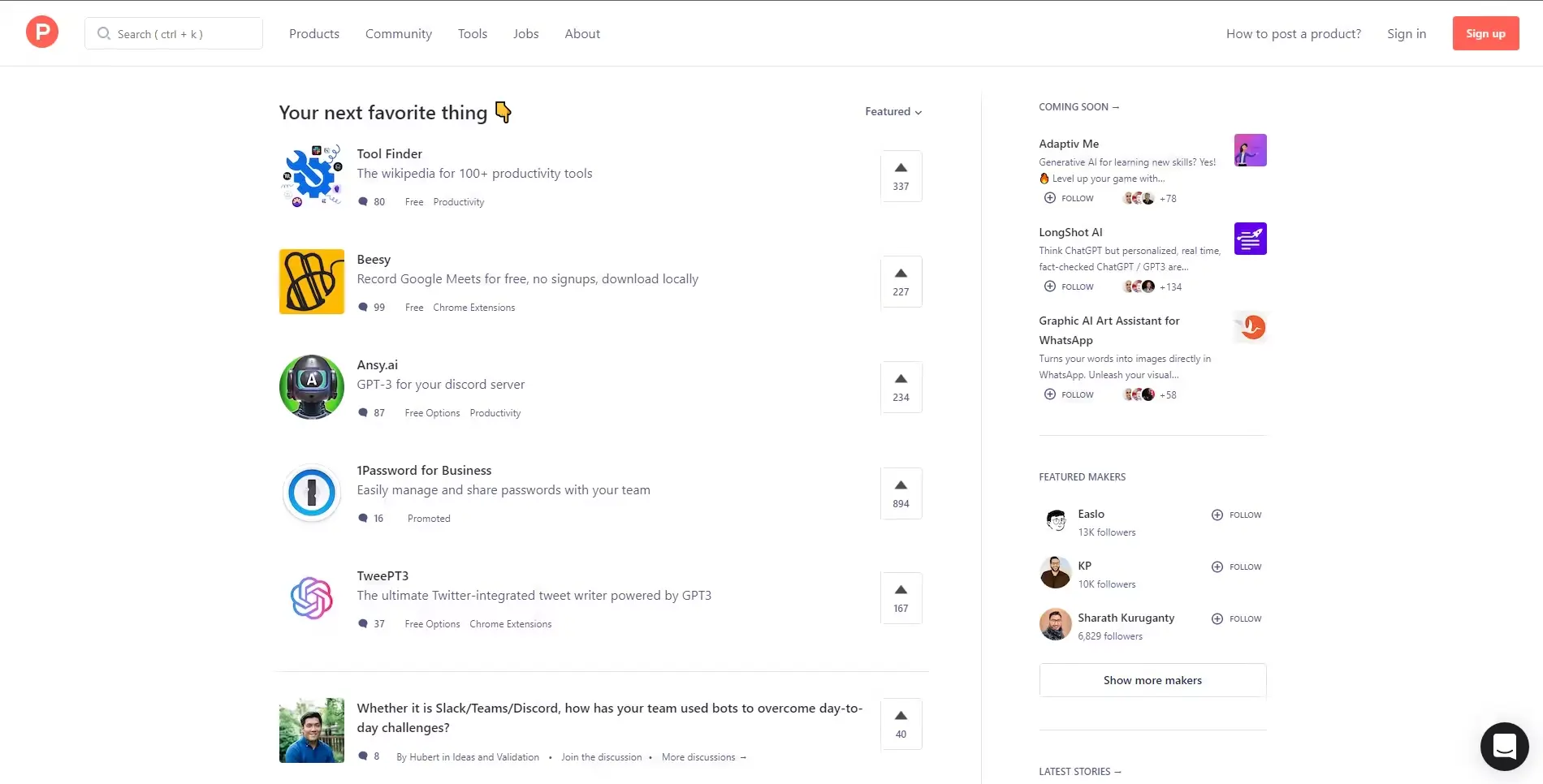Open the chat widget
This screenshot has height=784, width=1543.
pyautogui.click(x=1504, y=746)
